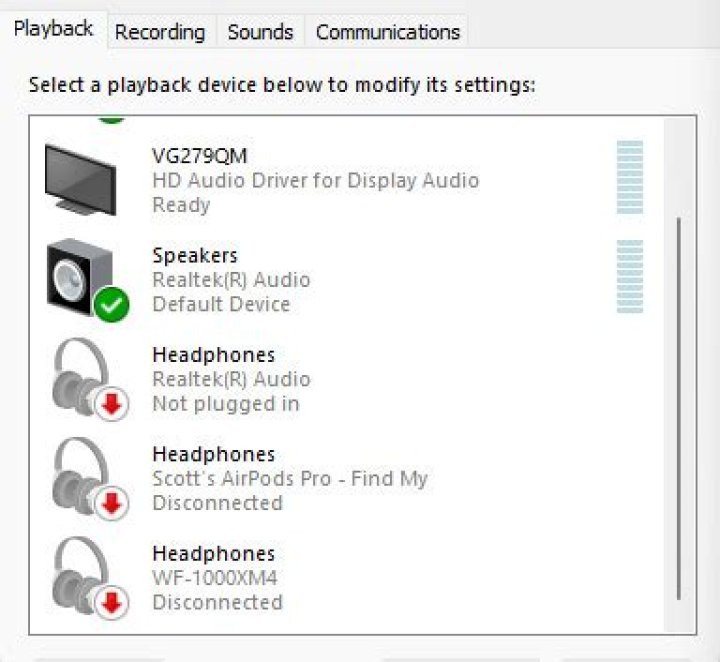
Task: Switch to the Recording tab
Action: [160, 32]
